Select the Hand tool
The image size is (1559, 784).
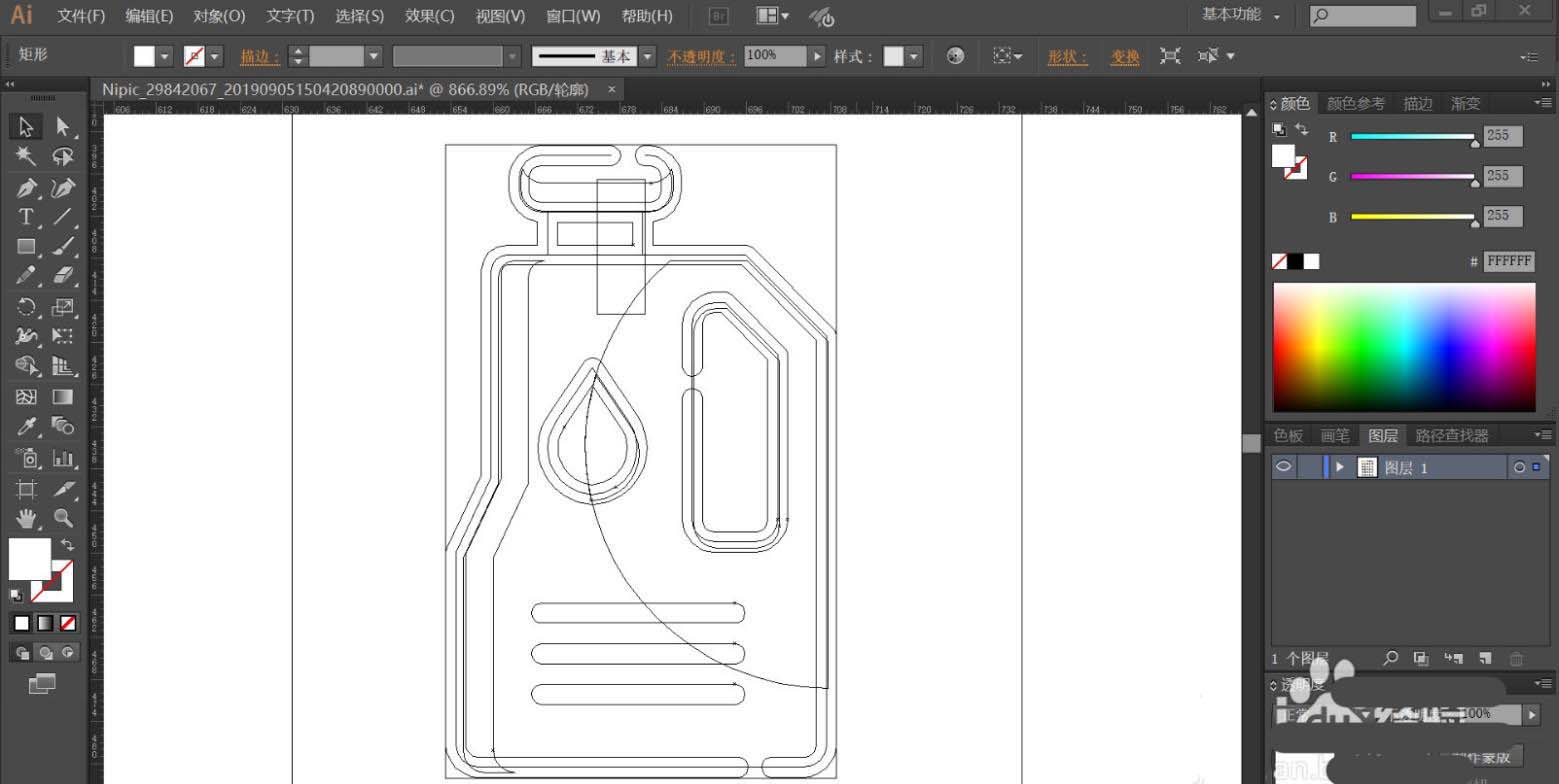(x=26, y=518)
